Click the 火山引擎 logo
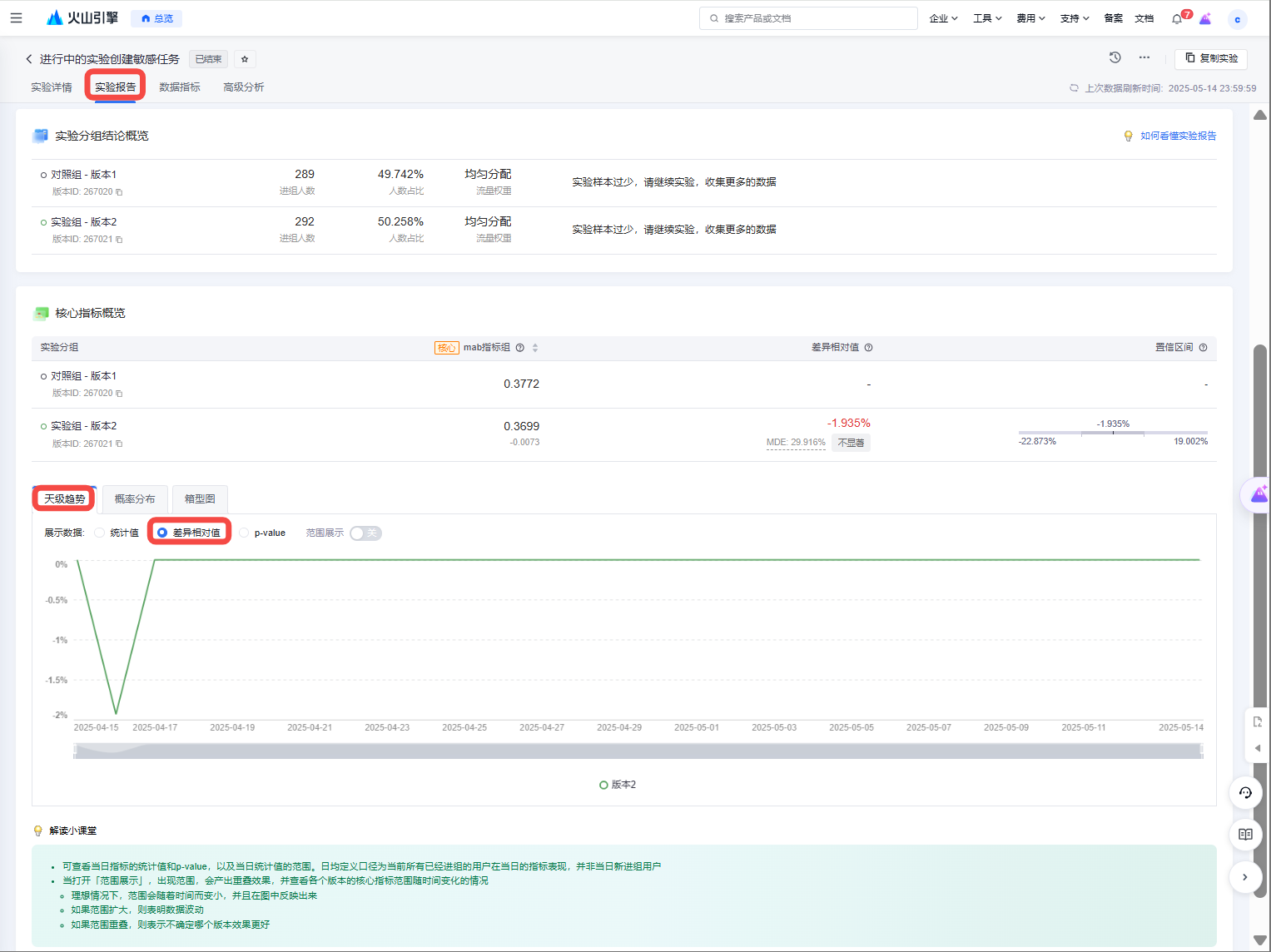This screenshot has height=952, width=1271. [82, 17]
